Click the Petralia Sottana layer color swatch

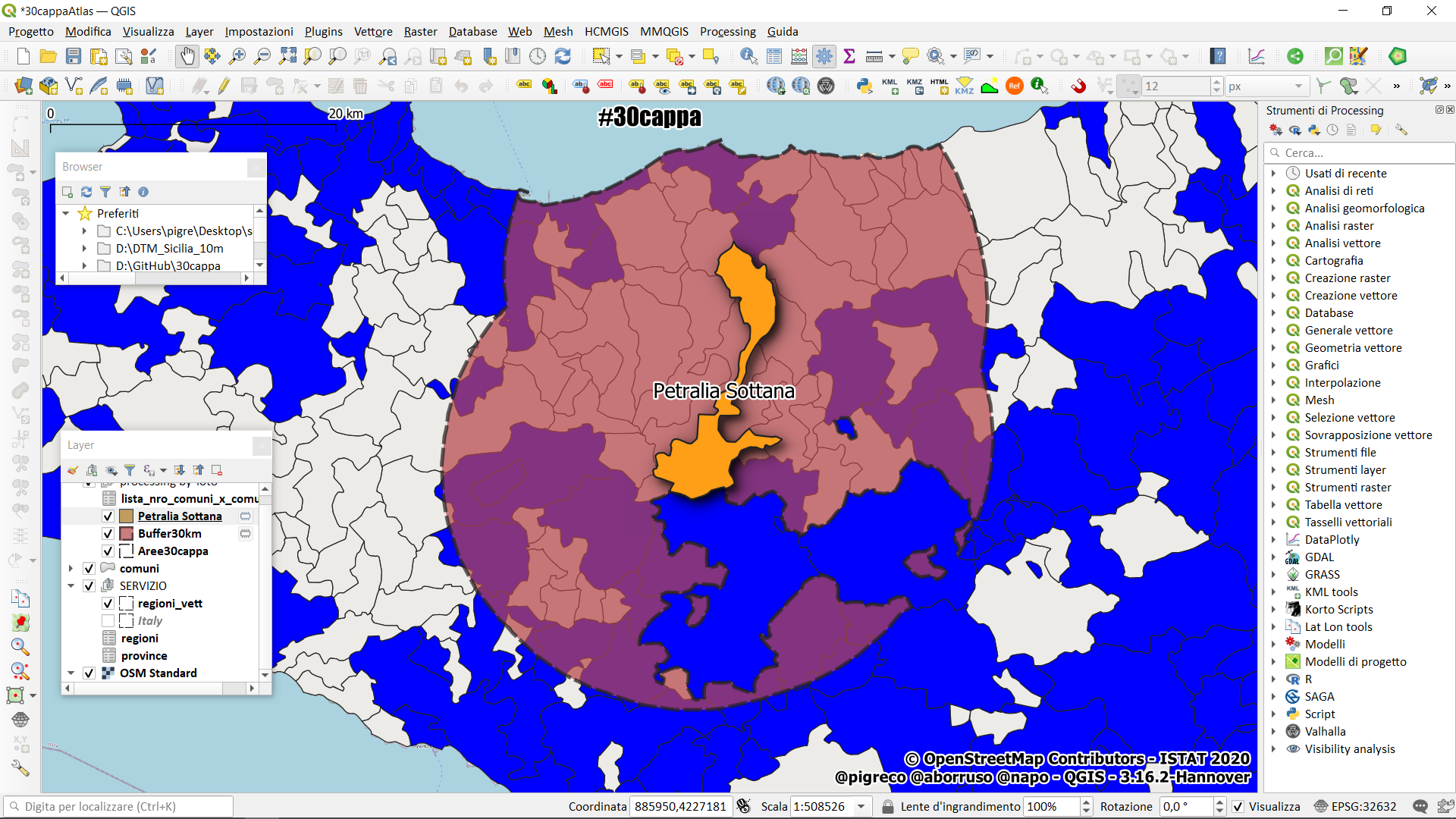coord(127,516)
